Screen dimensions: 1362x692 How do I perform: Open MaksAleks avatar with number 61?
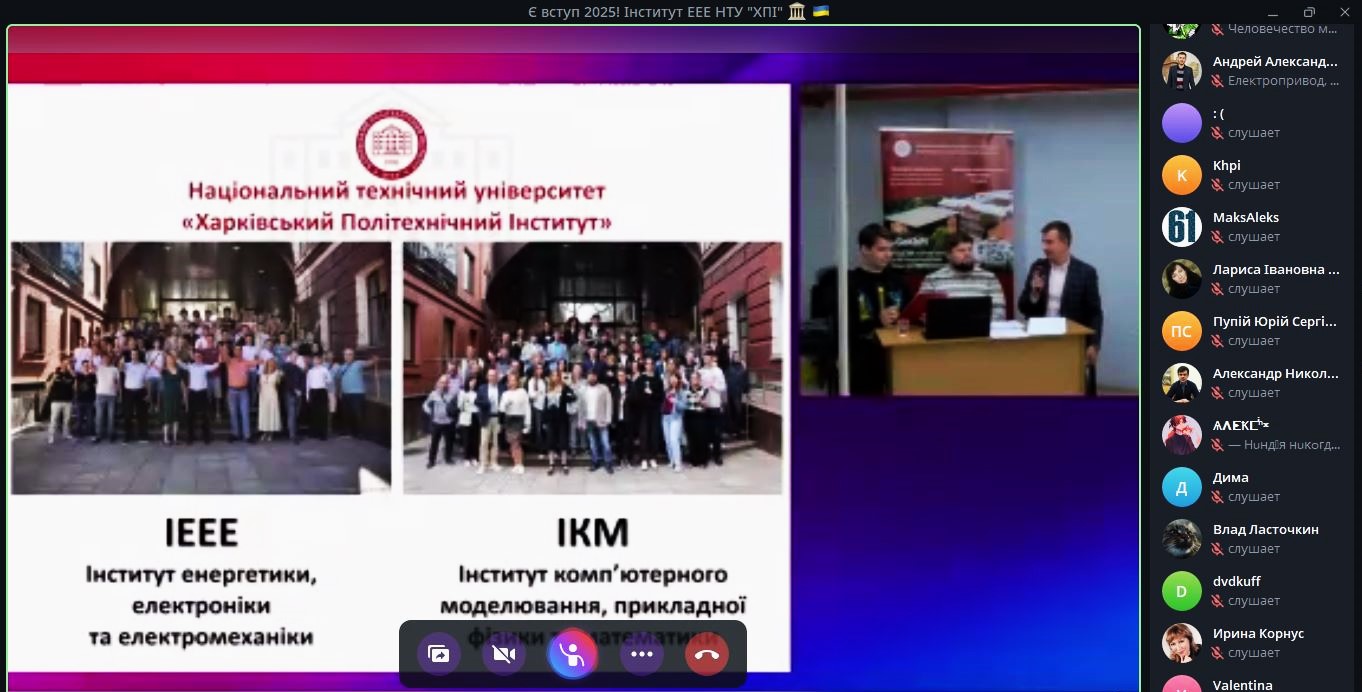[1181, 227]
